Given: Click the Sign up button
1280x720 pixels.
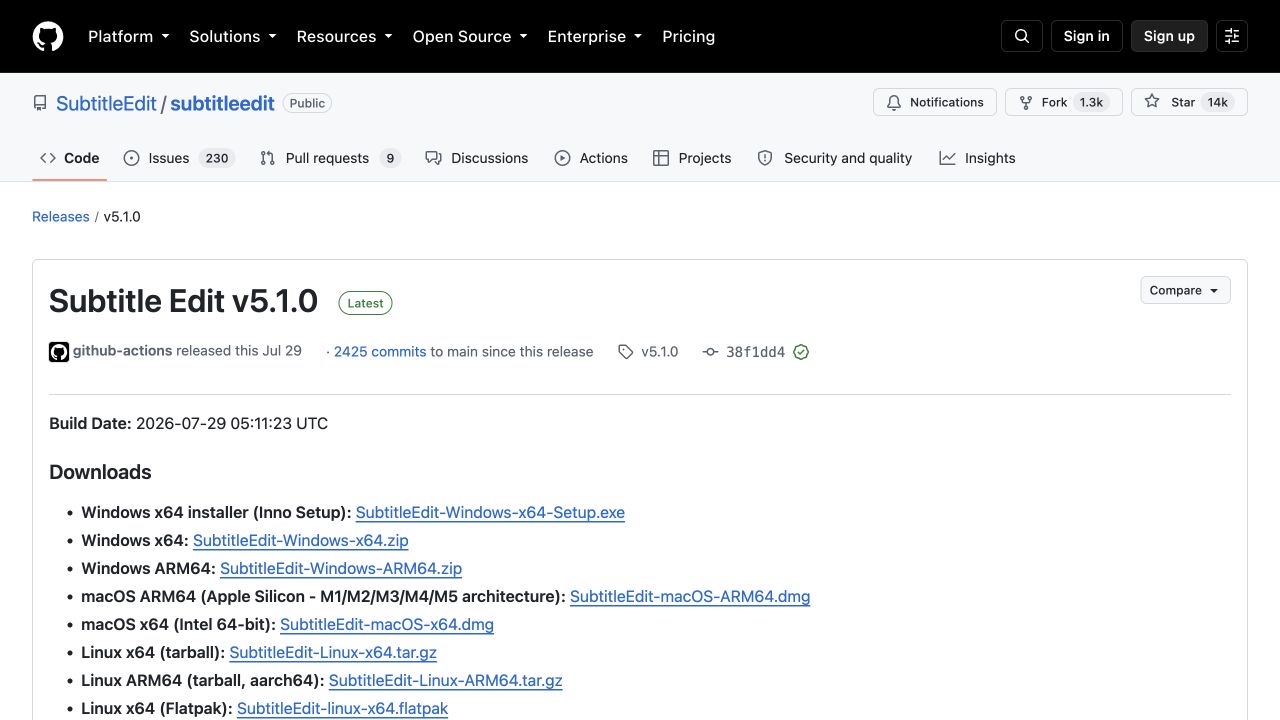Looking at the screenshot, I should tap(1169, 36).
